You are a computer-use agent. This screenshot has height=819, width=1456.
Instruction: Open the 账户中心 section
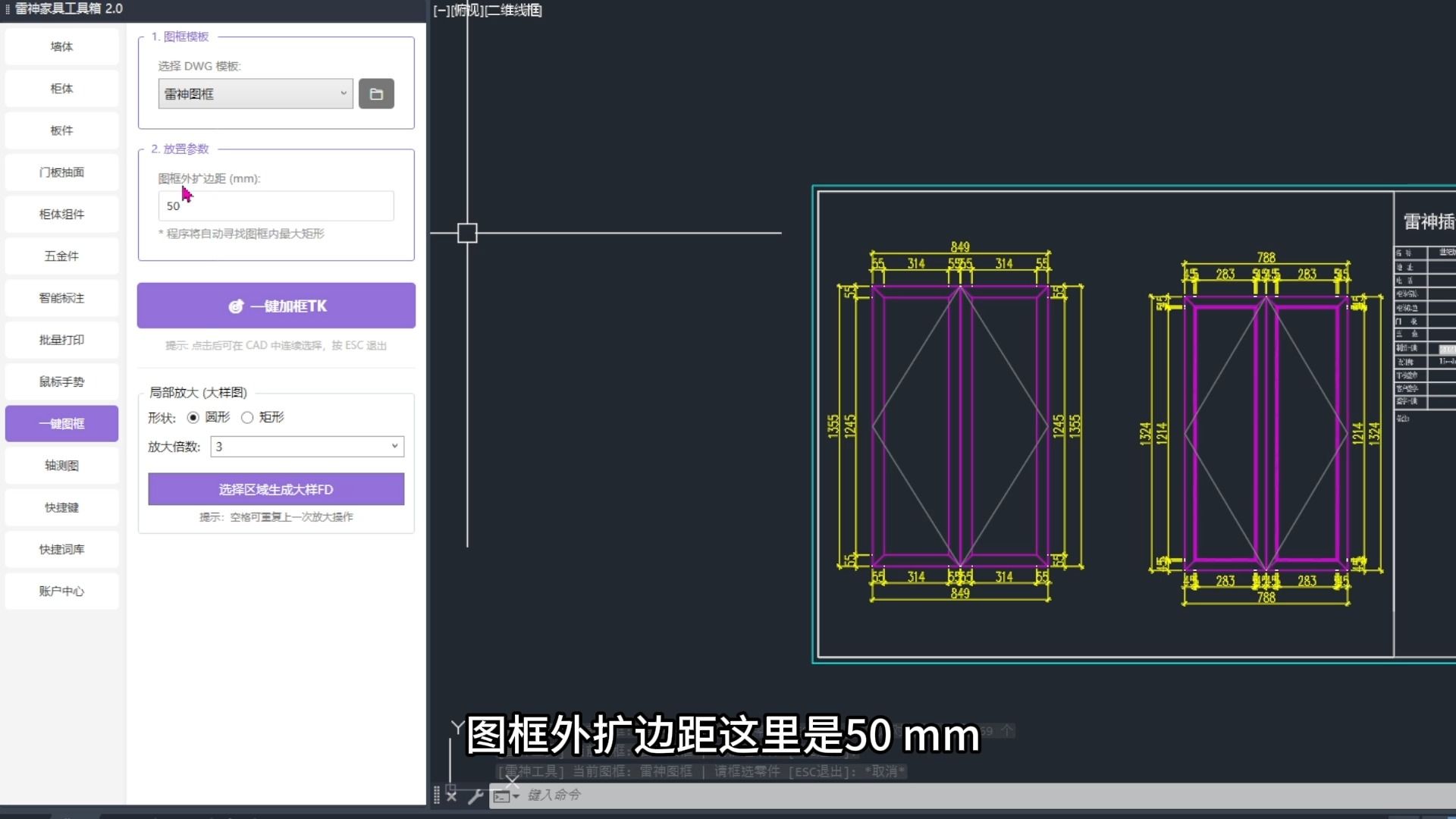(x=61, y=591)
